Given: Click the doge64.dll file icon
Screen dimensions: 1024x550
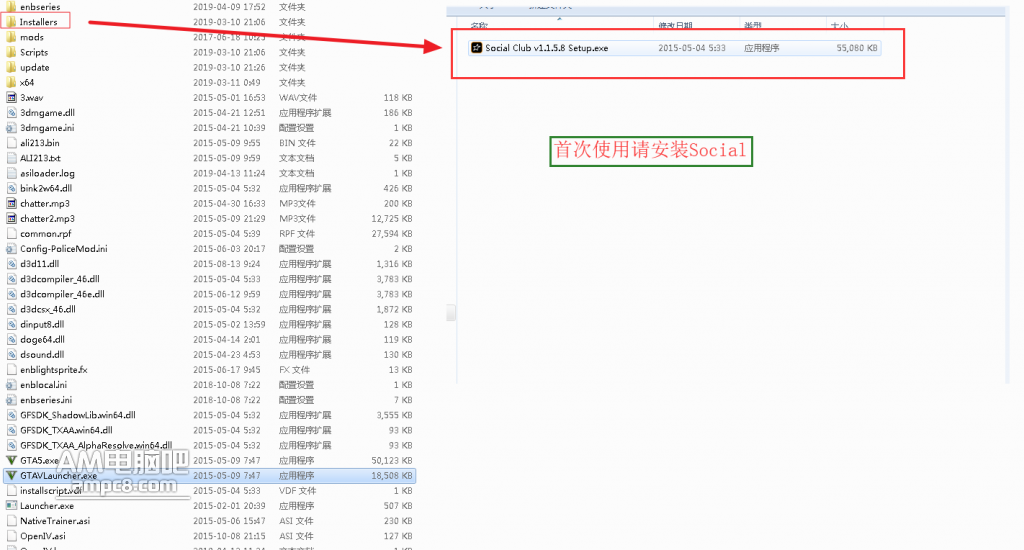Looking at the screenshot, I should [x=11, y=339].
